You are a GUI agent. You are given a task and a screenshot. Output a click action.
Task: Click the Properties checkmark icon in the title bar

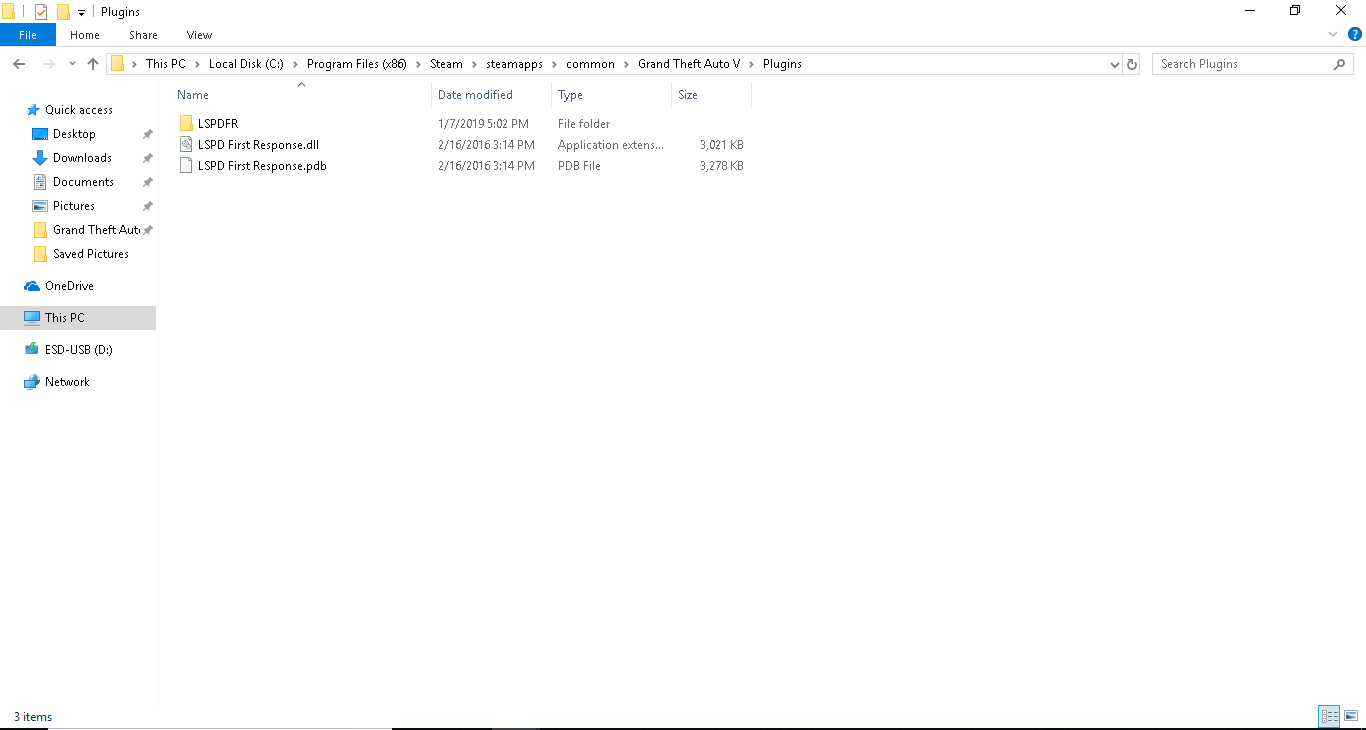[41, 12]
